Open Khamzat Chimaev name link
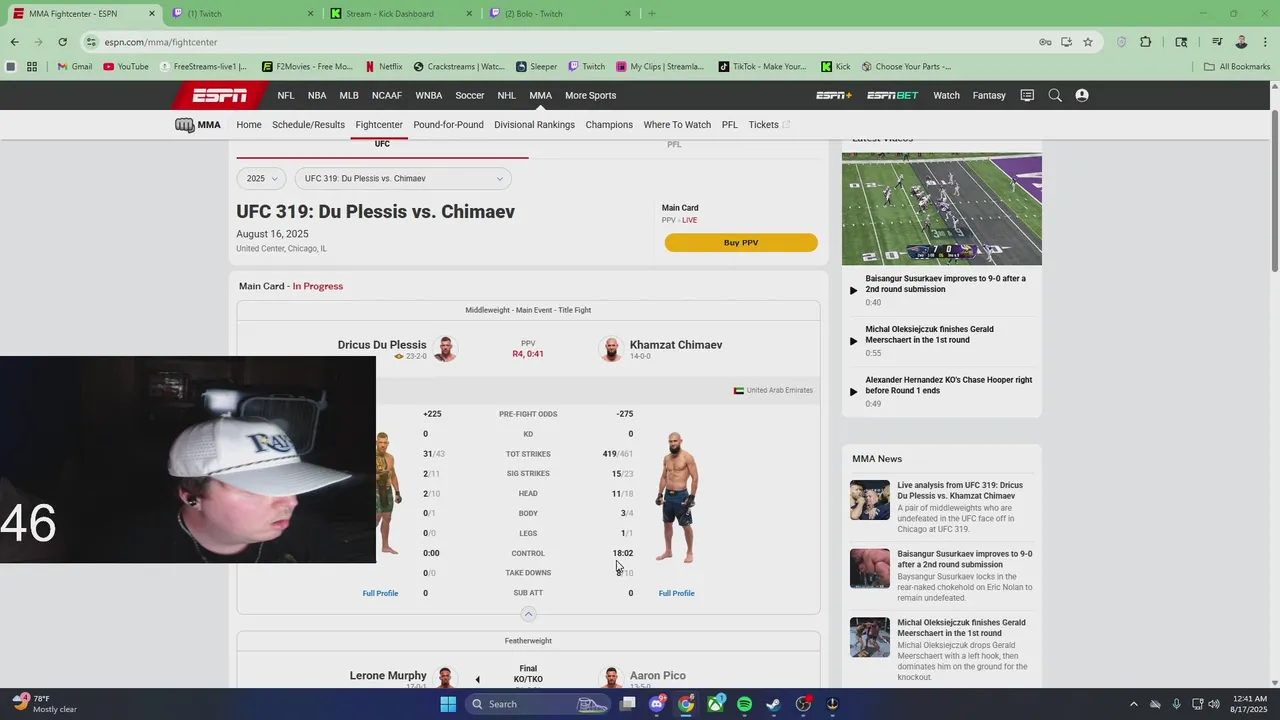The height and width of the screenshot is (720, 1280). [676, 345]
